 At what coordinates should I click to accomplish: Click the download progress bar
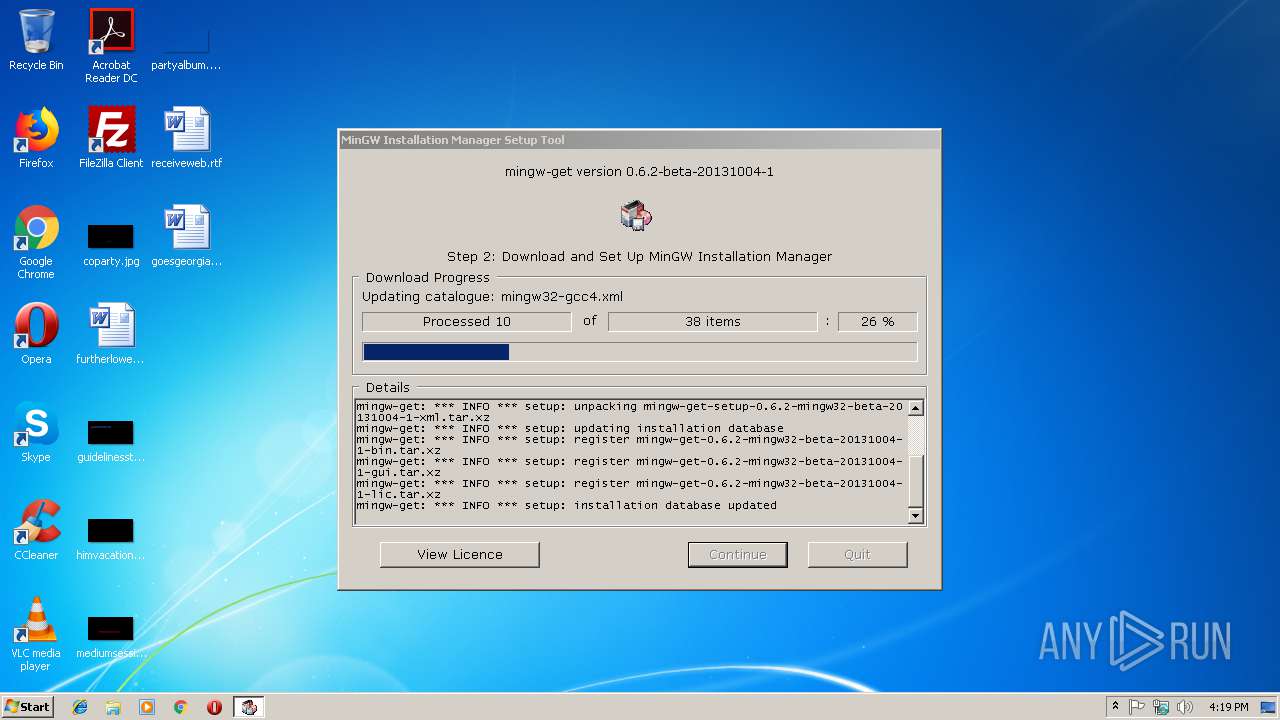pyautogui.click(x=640, y=352)
